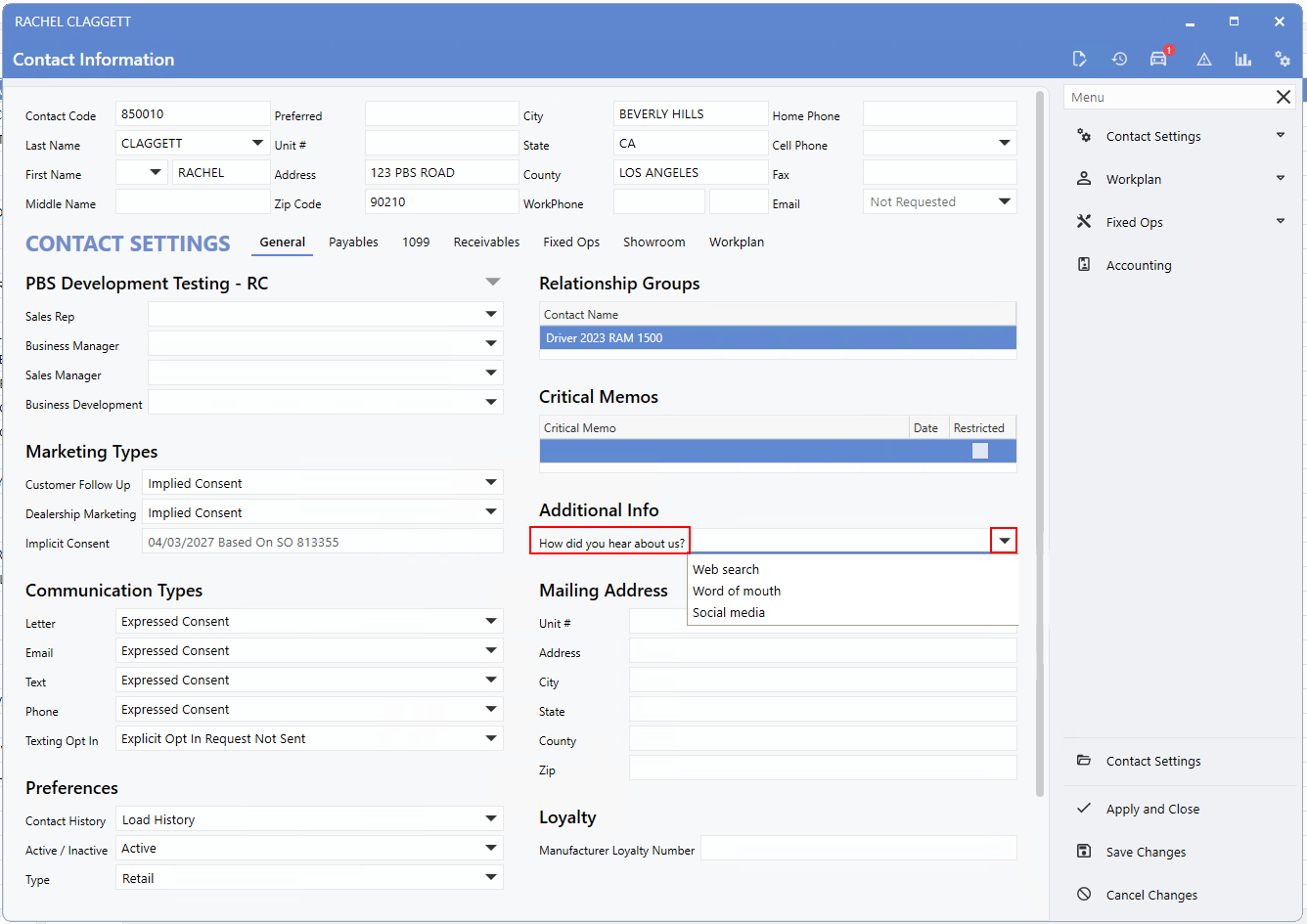Screen dimensions: 1307x924
Task: Open the 1099 tab
Action: (x=416, y=242)
